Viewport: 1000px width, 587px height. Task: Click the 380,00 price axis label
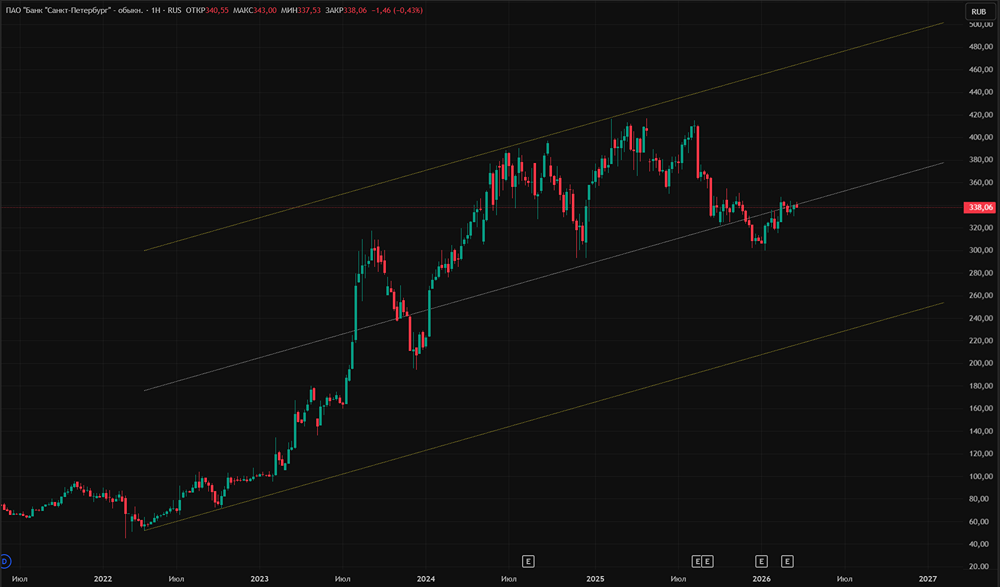click(980, 160)
